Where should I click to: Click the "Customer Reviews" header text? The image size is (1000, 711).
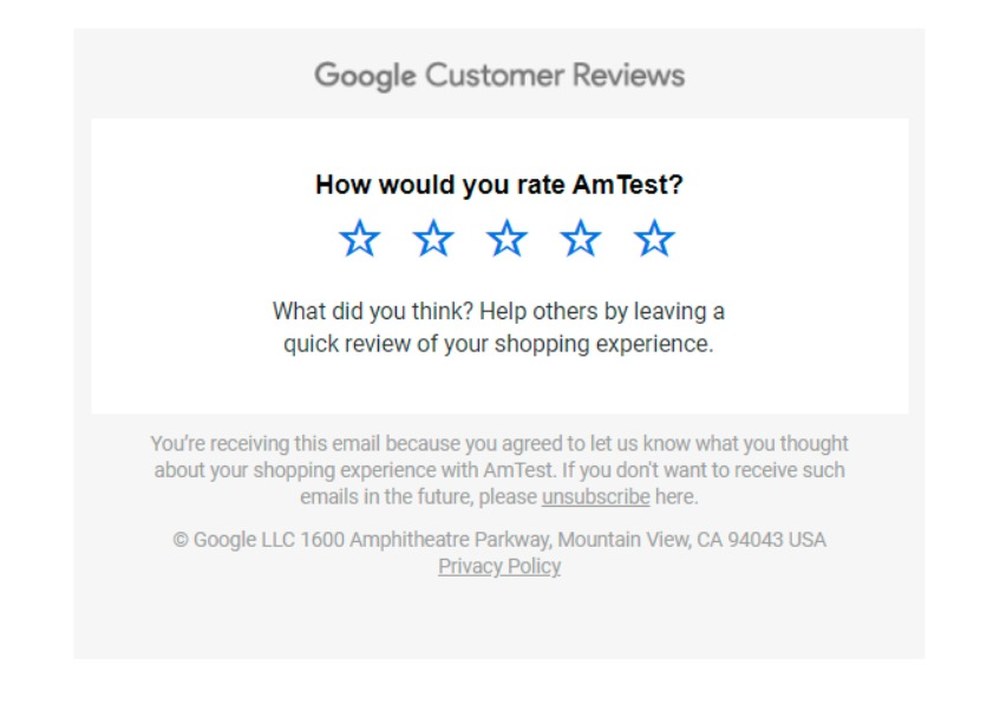click(555, 76)
